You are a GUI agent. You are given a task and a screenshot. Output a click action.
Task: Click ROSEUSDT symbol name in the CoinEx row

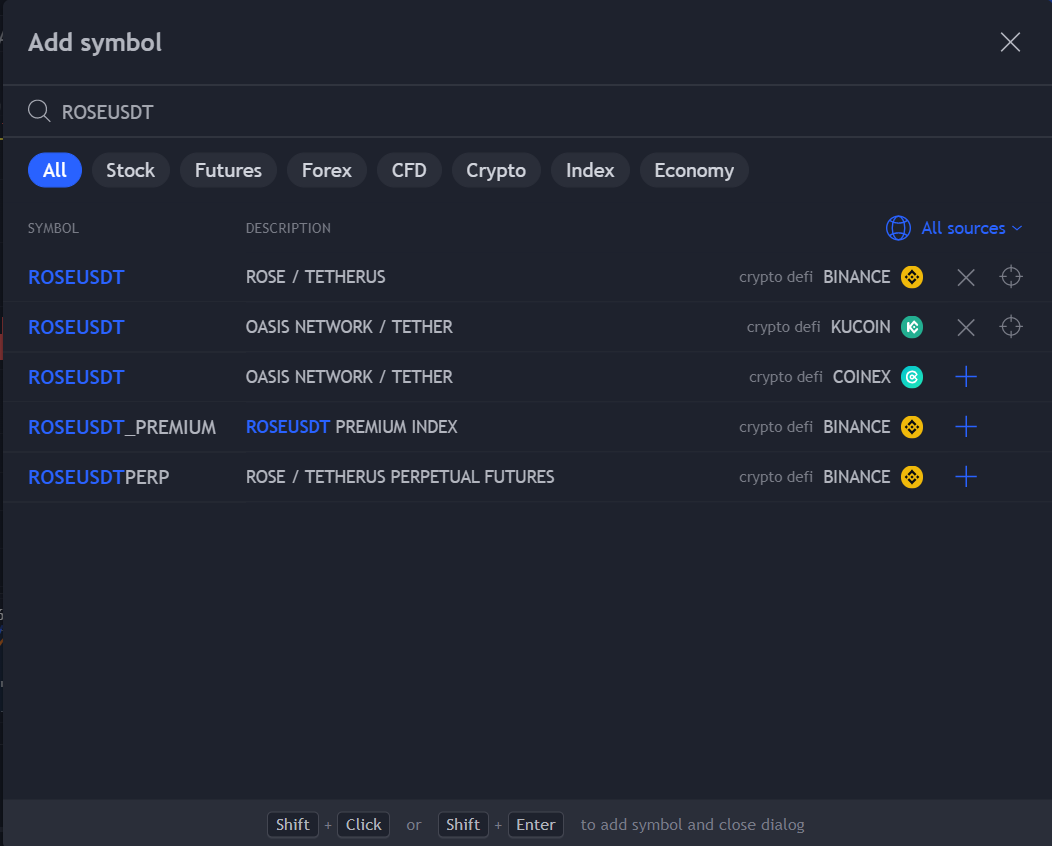pyautogui.click(x=76, y=377)
